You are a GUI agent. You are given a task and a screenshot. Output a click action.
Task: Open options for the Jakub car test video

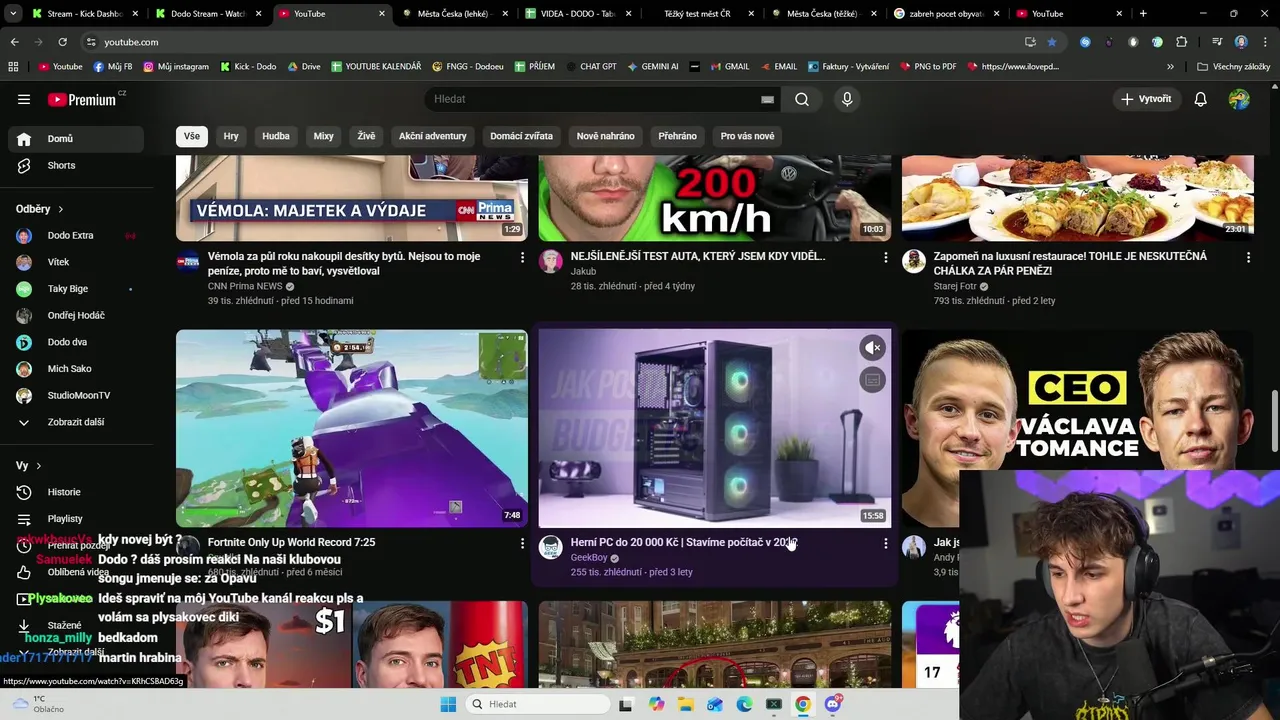click(x=885, y=257)
